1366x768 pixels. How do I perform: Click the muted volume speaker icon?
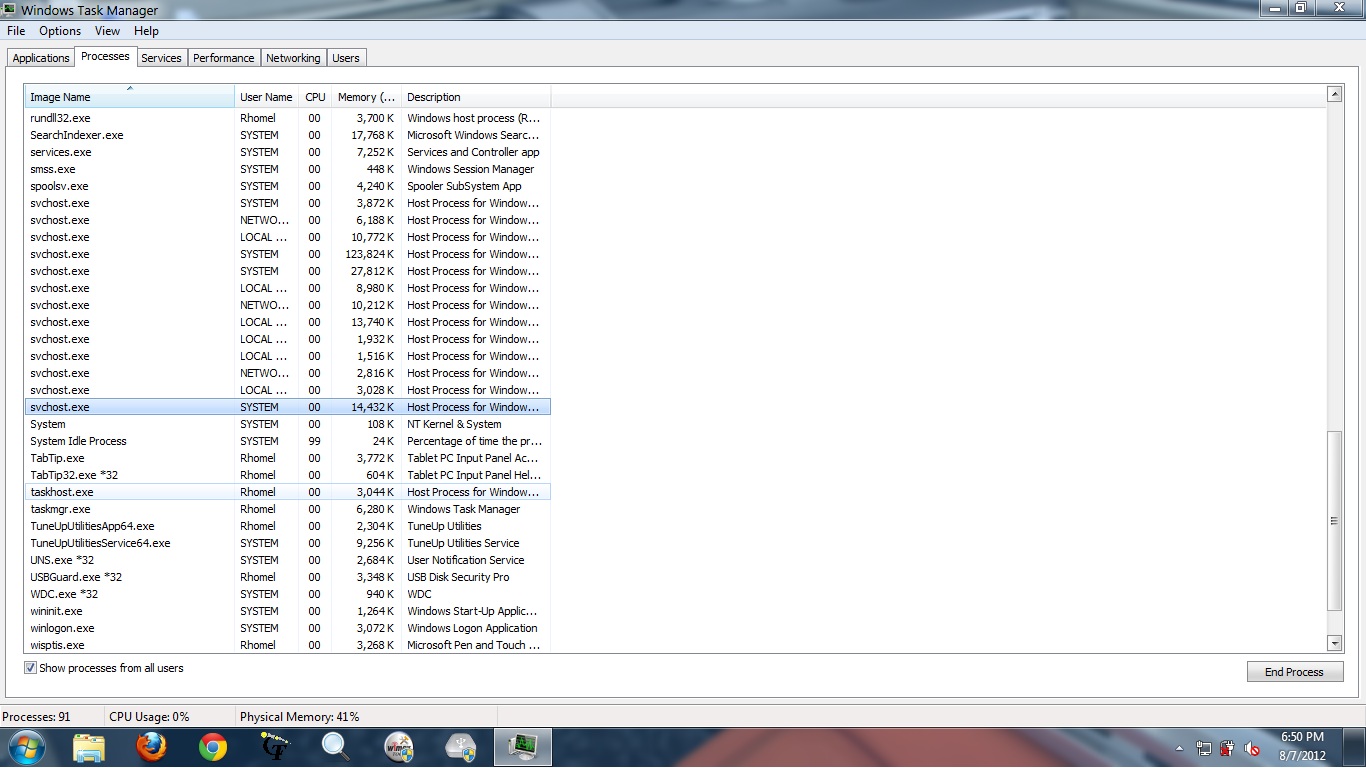[1252, 748]
